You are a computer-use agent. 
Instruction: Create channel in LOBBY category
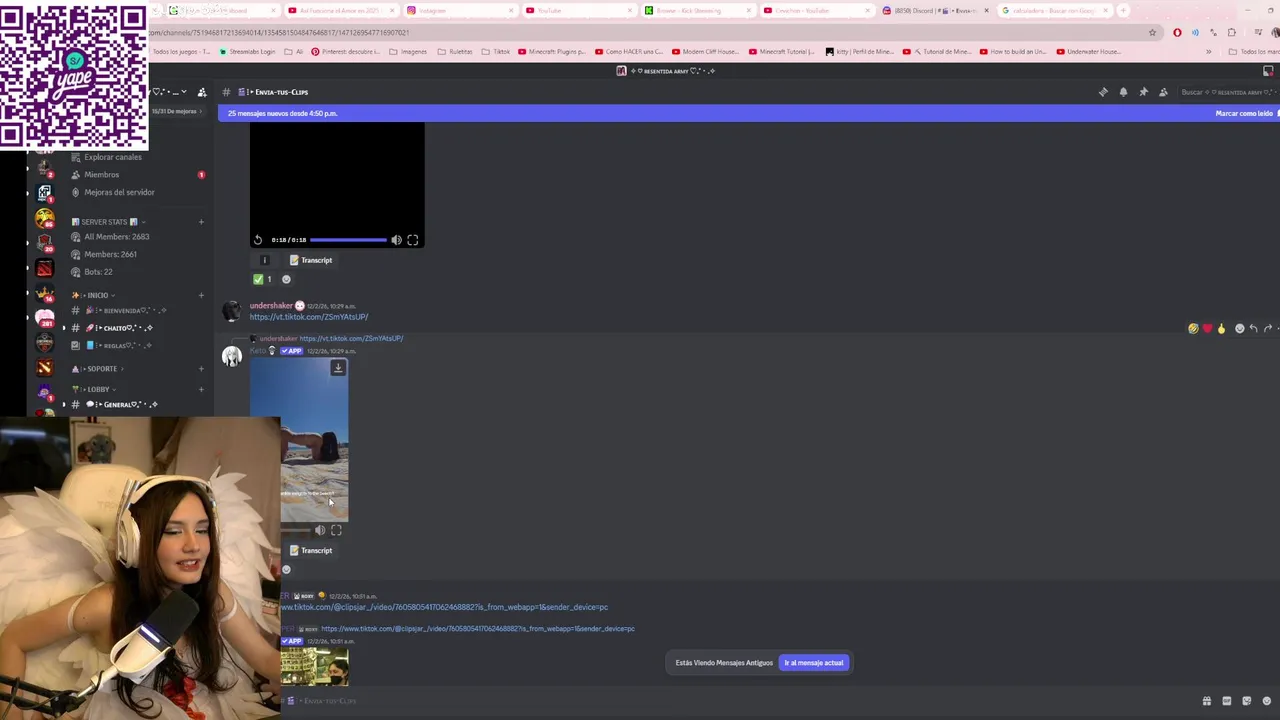[201, 389]
